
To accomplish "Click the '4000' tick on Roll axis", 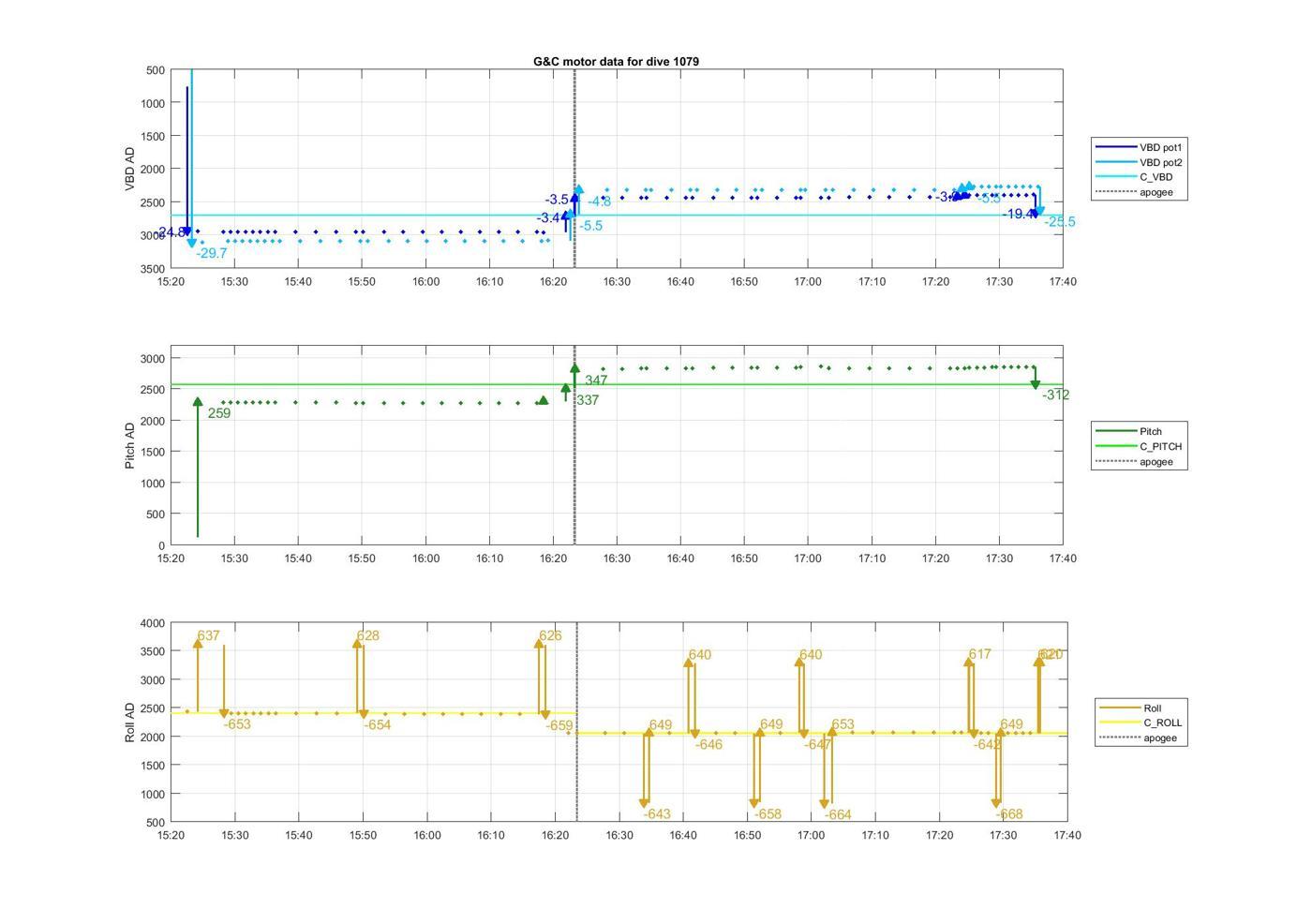I will point(153,623).
